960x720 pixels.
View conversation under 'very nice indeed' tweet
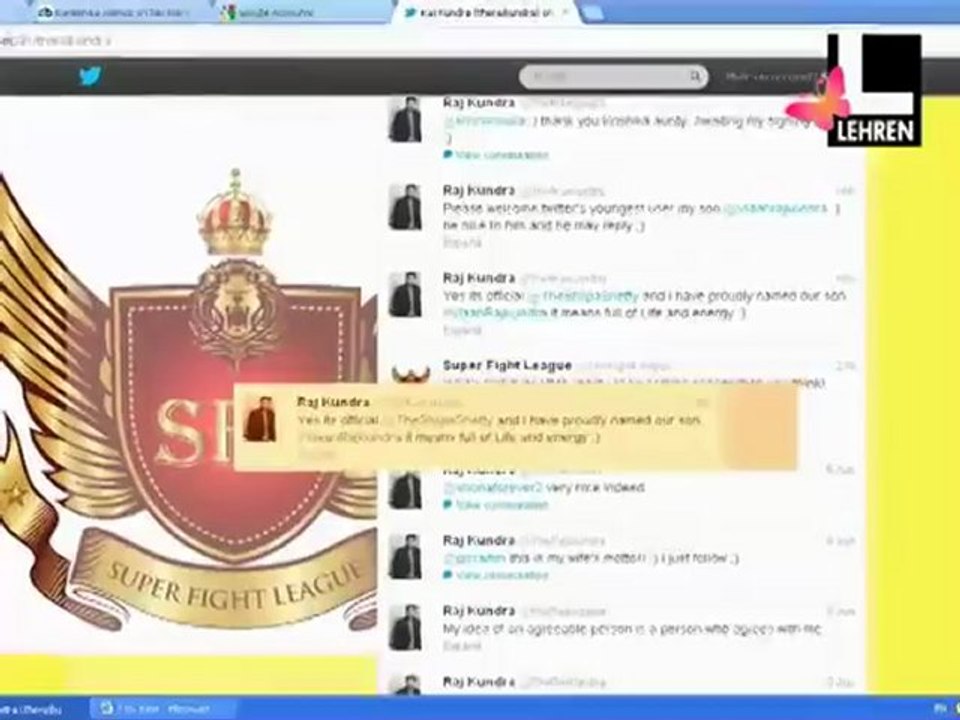[x=502, y=505]
